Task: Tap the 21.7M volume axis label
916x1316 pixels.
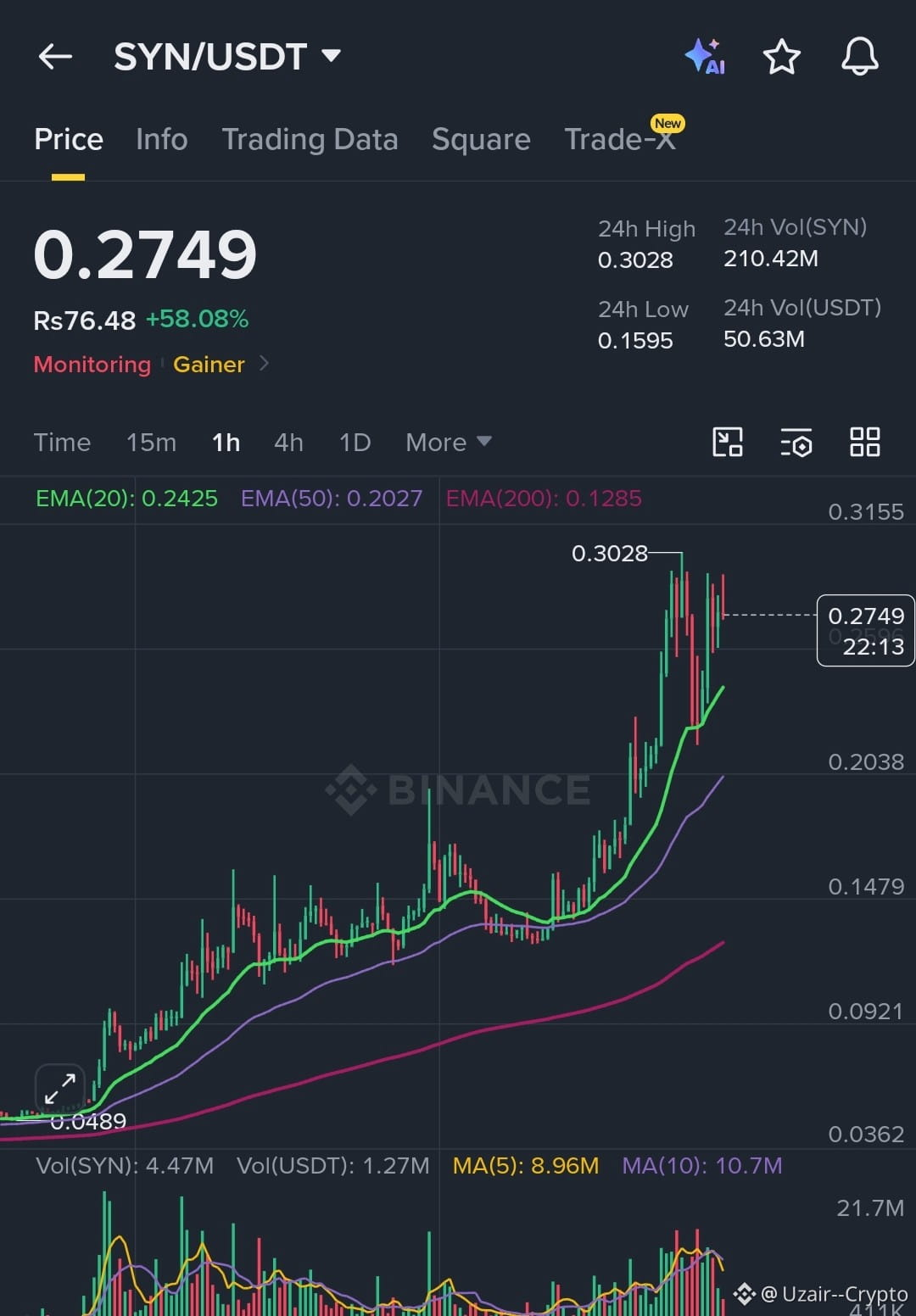Action: pos(870,1208)
